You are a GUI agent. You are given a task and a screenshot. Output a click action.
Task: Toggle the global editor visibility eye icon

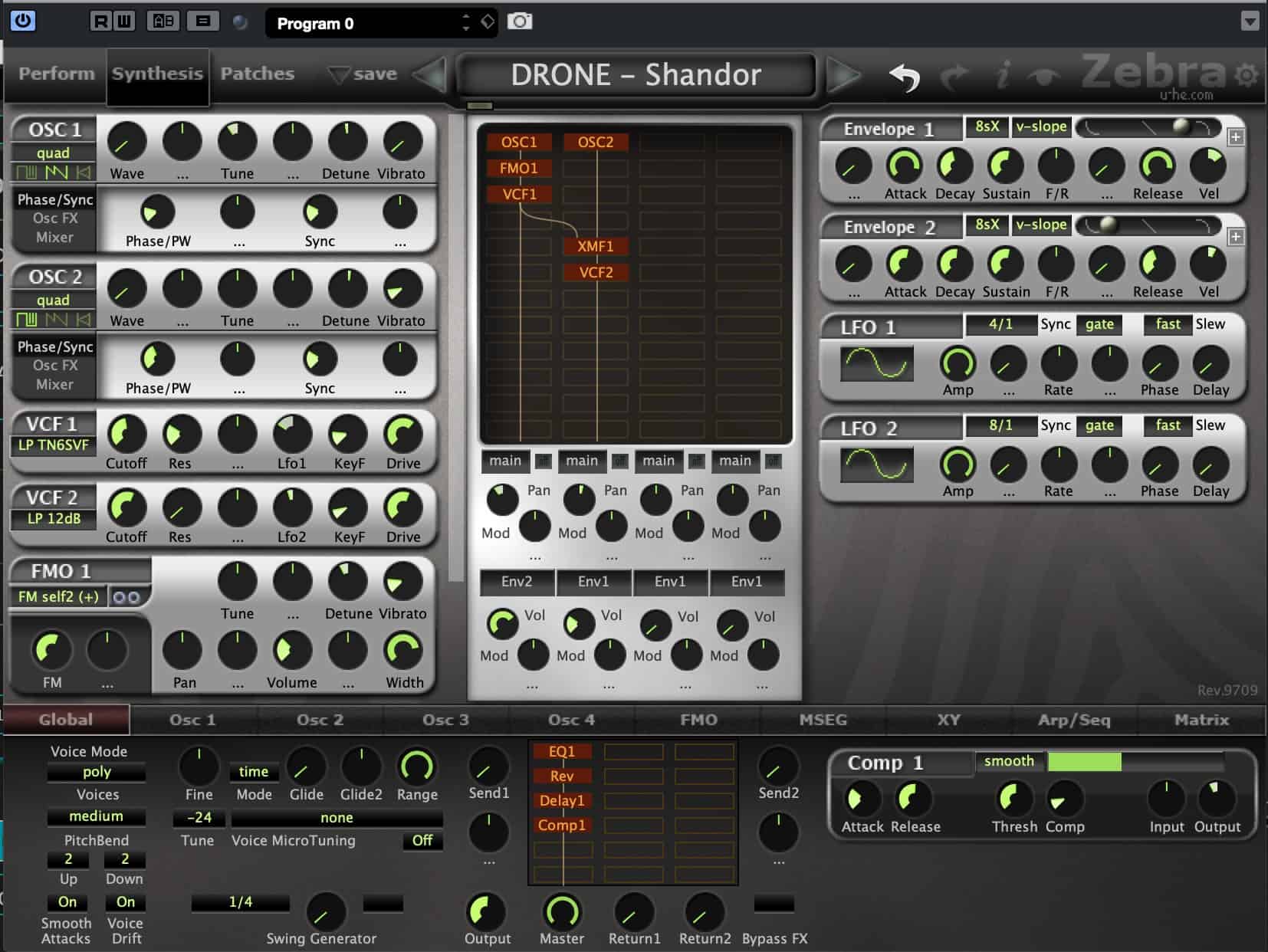[x=1044, y=76]
